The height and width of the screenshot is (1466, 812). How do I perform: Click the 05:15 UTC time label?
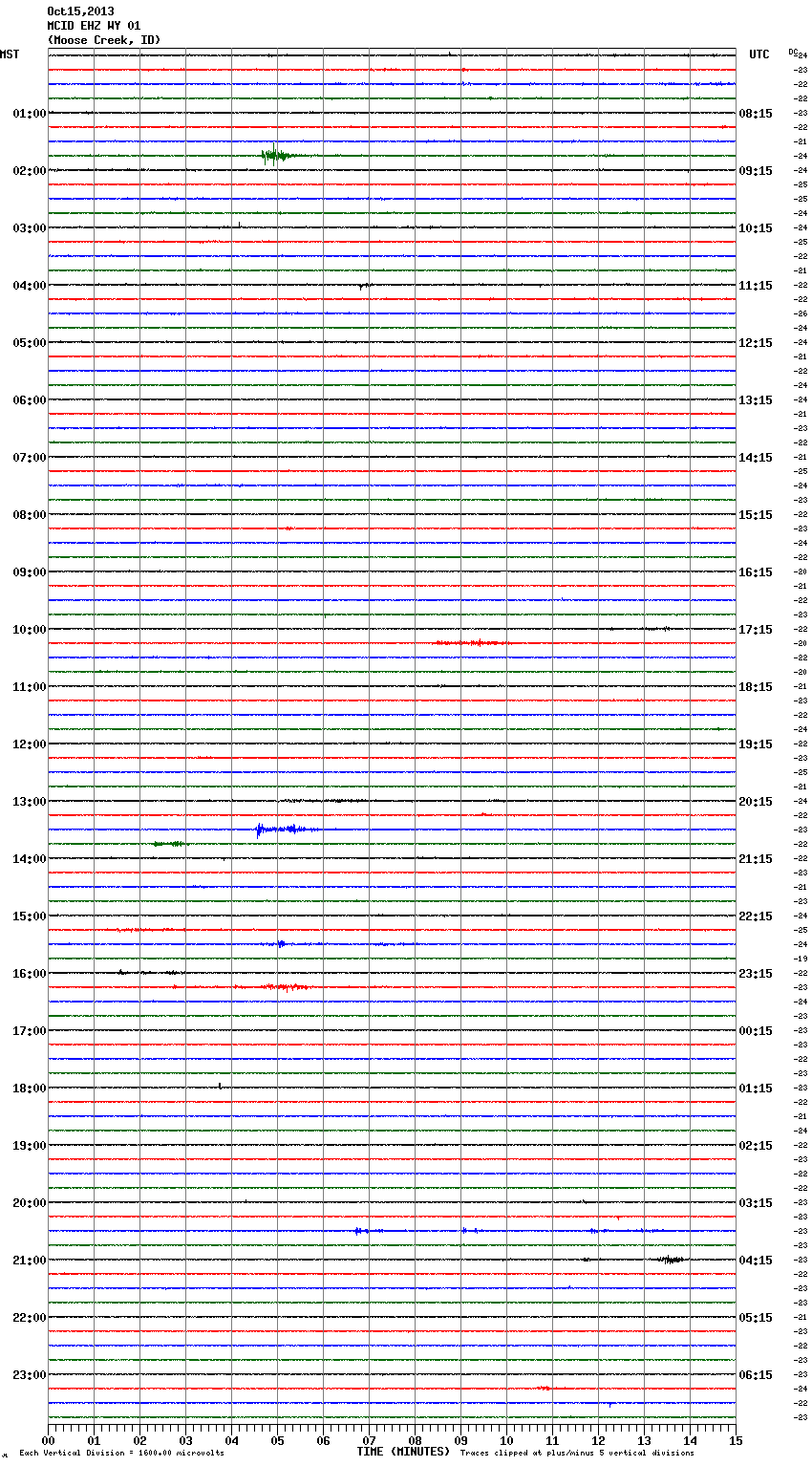756,1318
